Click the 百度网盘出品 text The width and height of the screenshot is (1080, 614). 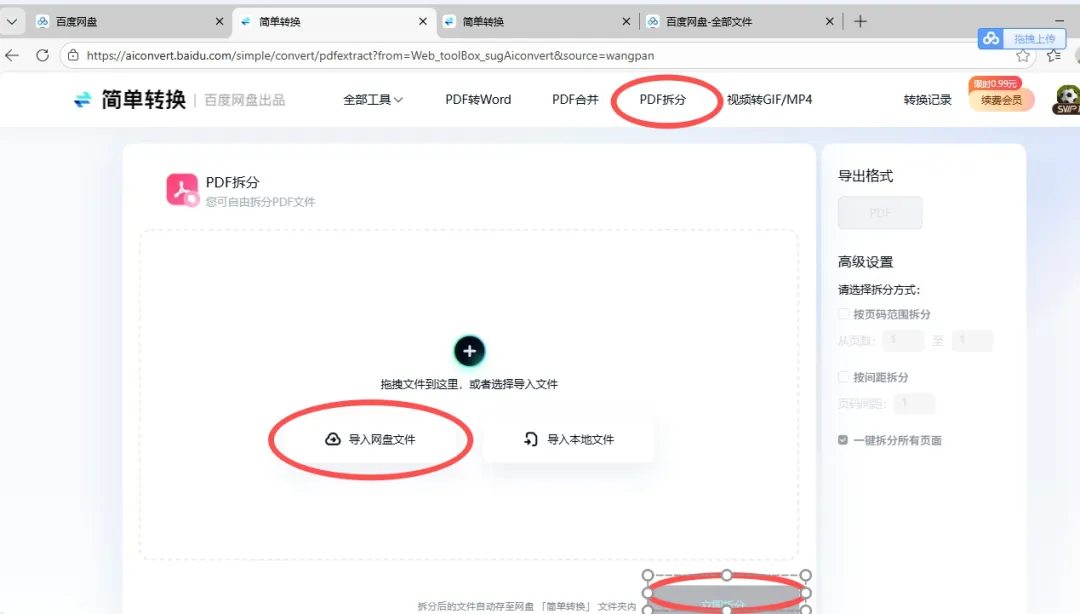[x=245, y=101]
